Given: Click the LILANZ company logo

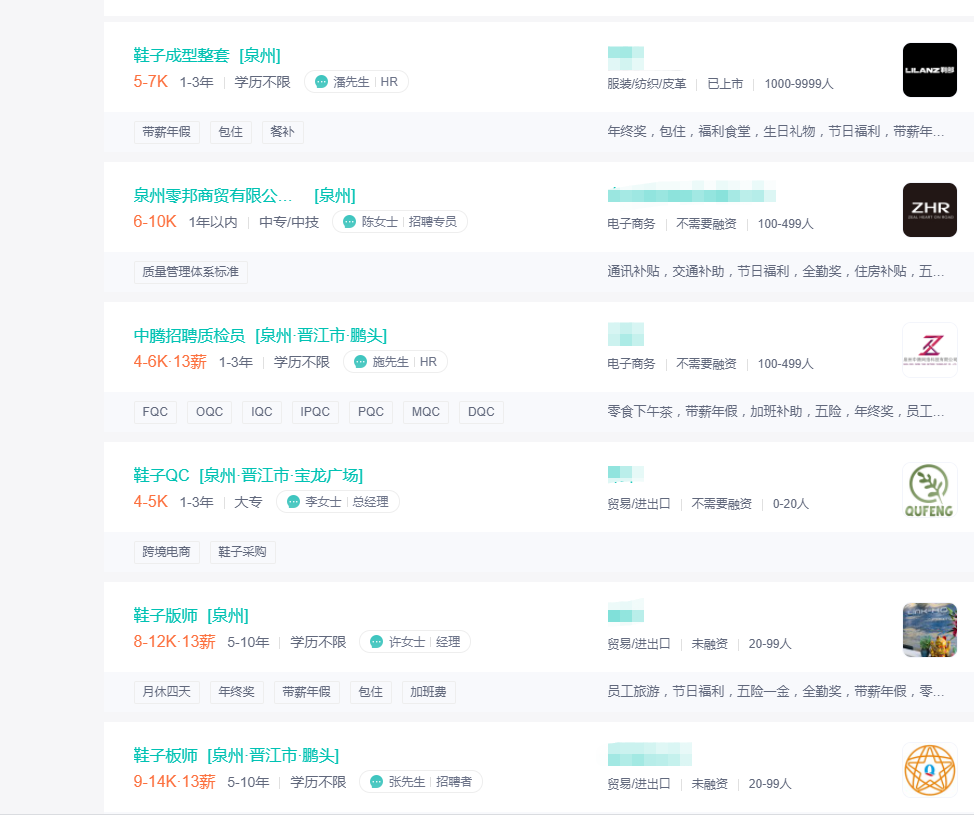Looking at the screenshot, I should [x=929, y=70].
